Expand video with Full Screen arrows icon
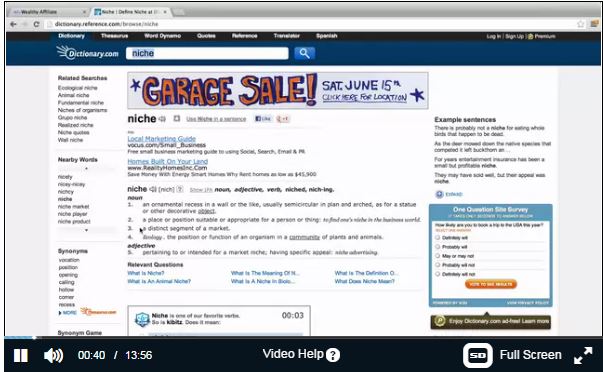This screenshot has width=603, height=372. (x=583, y=355)
